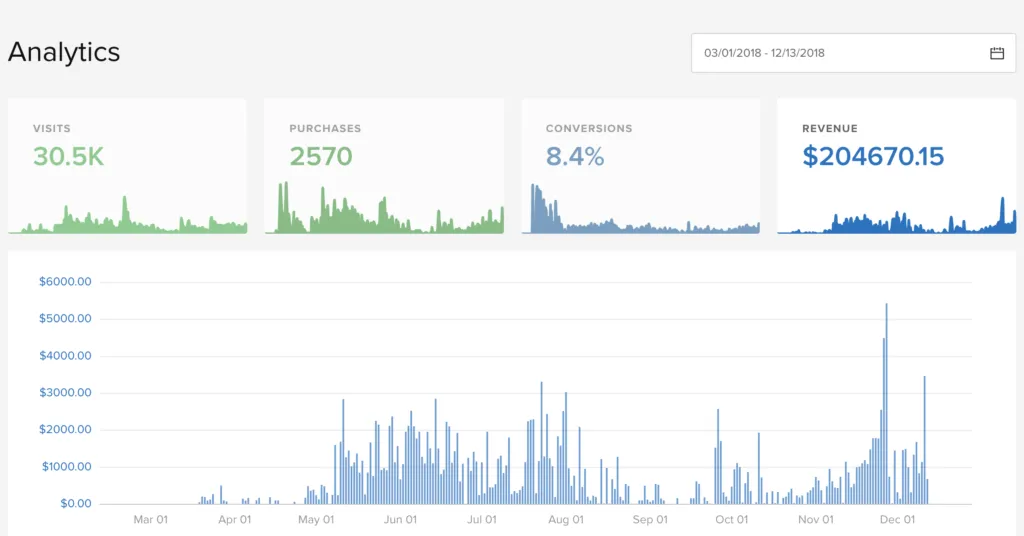The width and height of the screenshot is (1024, 536).
Task: Click the Nov 01 axis label
Action: click(x=816, y=520)
